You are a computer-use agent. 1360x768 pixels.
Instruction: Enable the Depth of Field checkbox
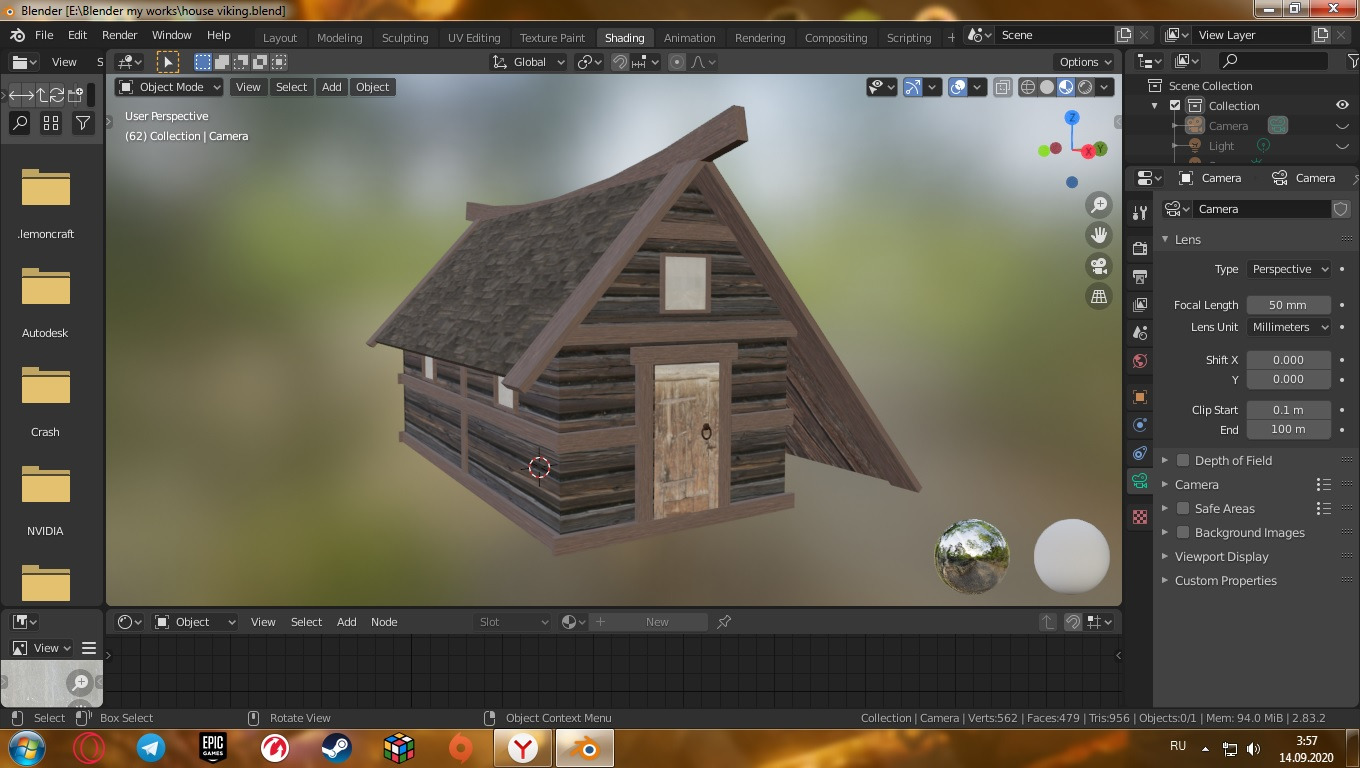tap(1183, 460)
